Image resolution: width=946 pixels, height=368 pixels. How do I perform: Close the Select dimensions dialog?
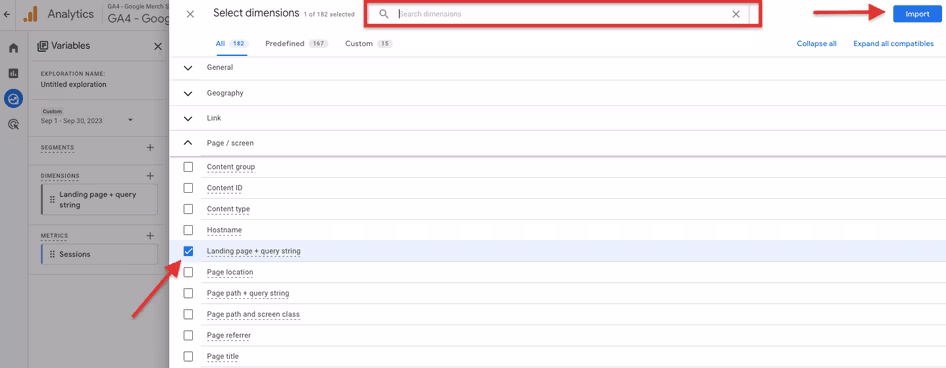tap(190, 14)
